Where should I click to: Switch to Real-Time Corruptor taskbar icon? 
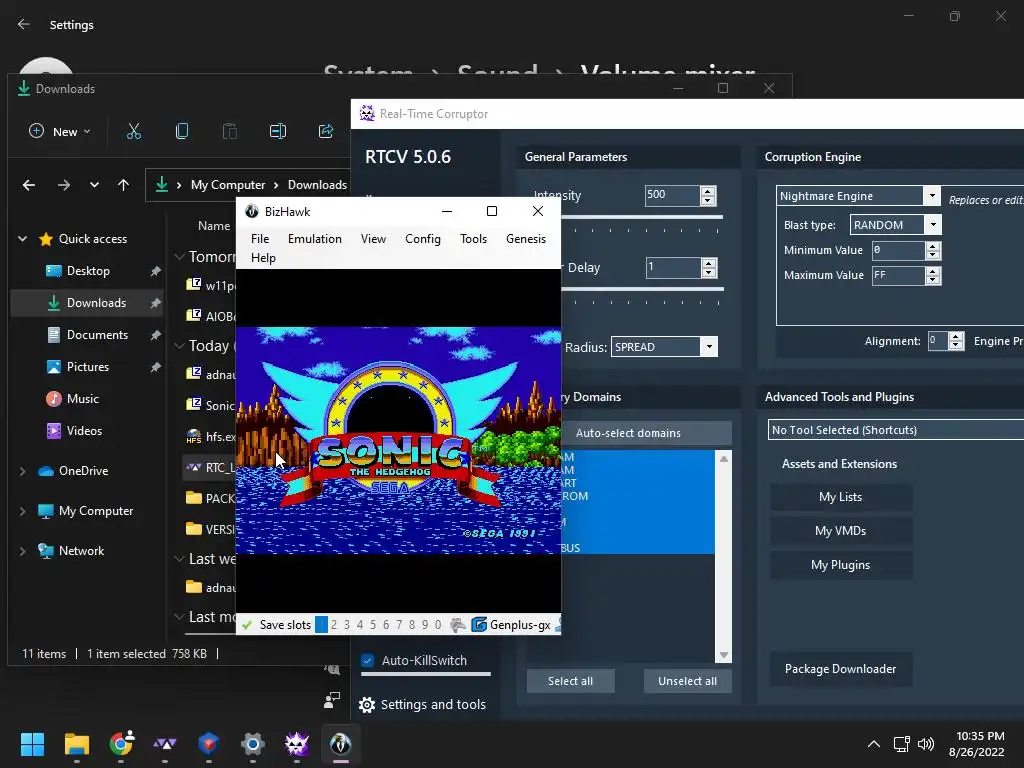coord(296,744)
